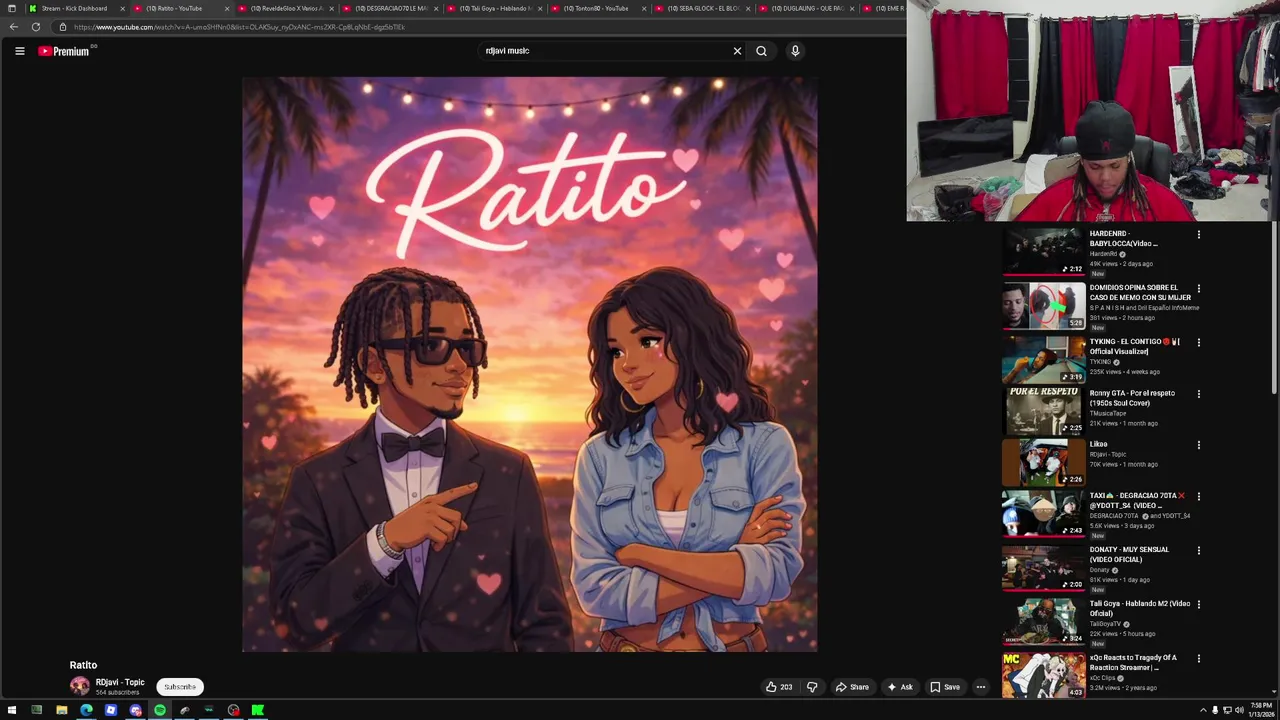Switch to the ReveldeGloo X Varios browser tab
The image size is (1280, 720).
(285, 8)
